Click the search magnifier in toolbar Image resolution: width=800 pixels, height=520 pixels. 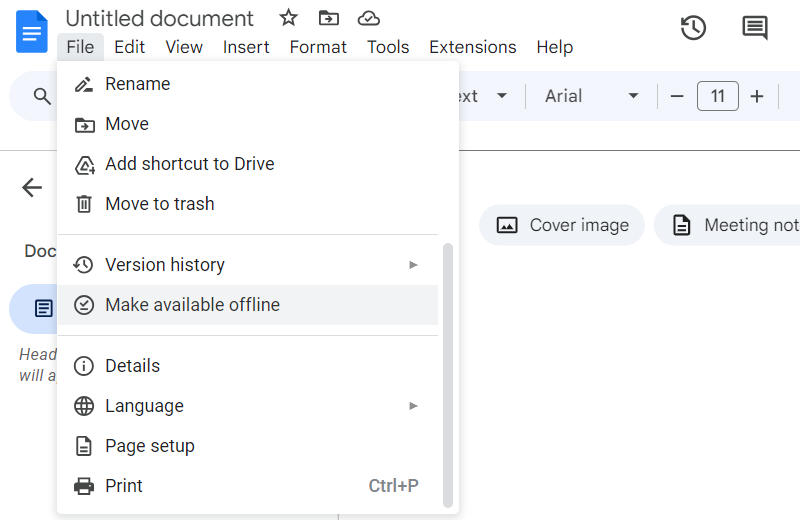click(42, 96)
